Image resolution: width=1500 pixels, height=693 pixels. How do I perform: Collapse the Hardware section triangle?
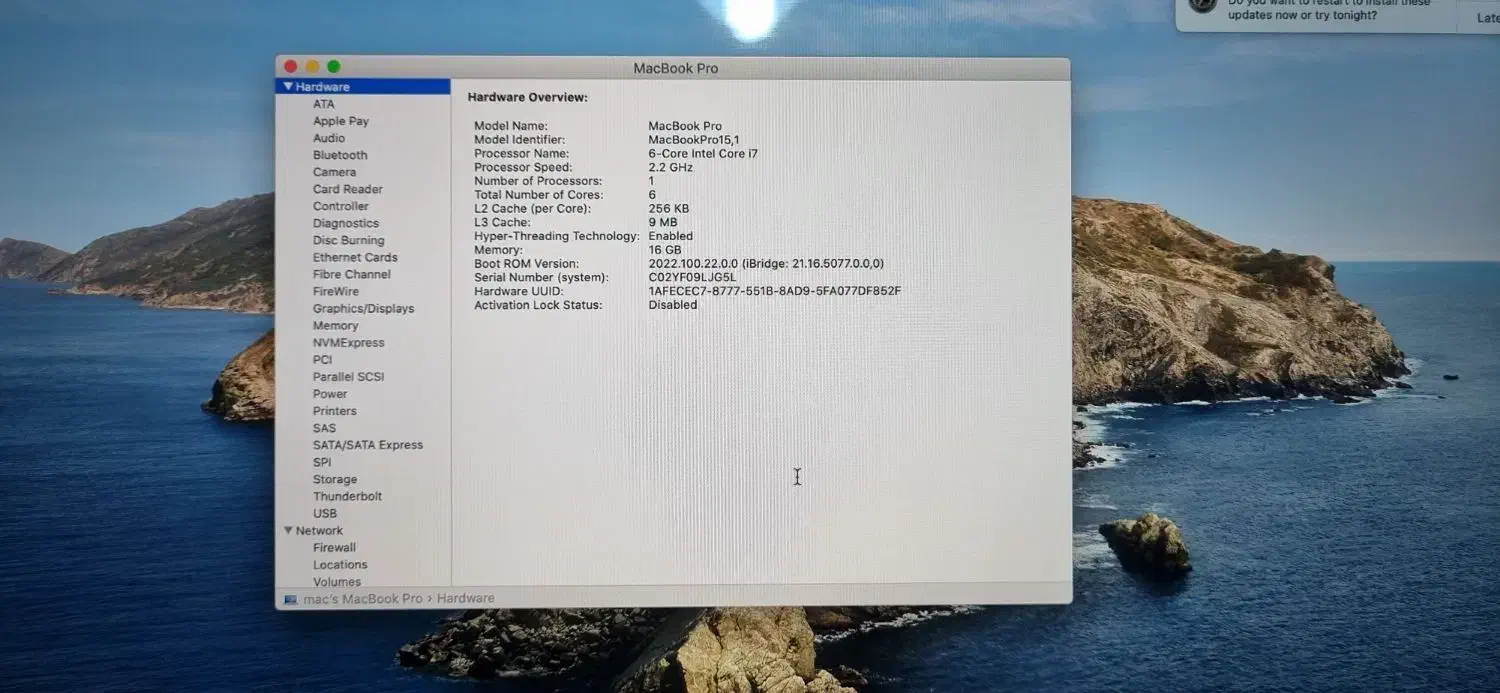(288, 87)
